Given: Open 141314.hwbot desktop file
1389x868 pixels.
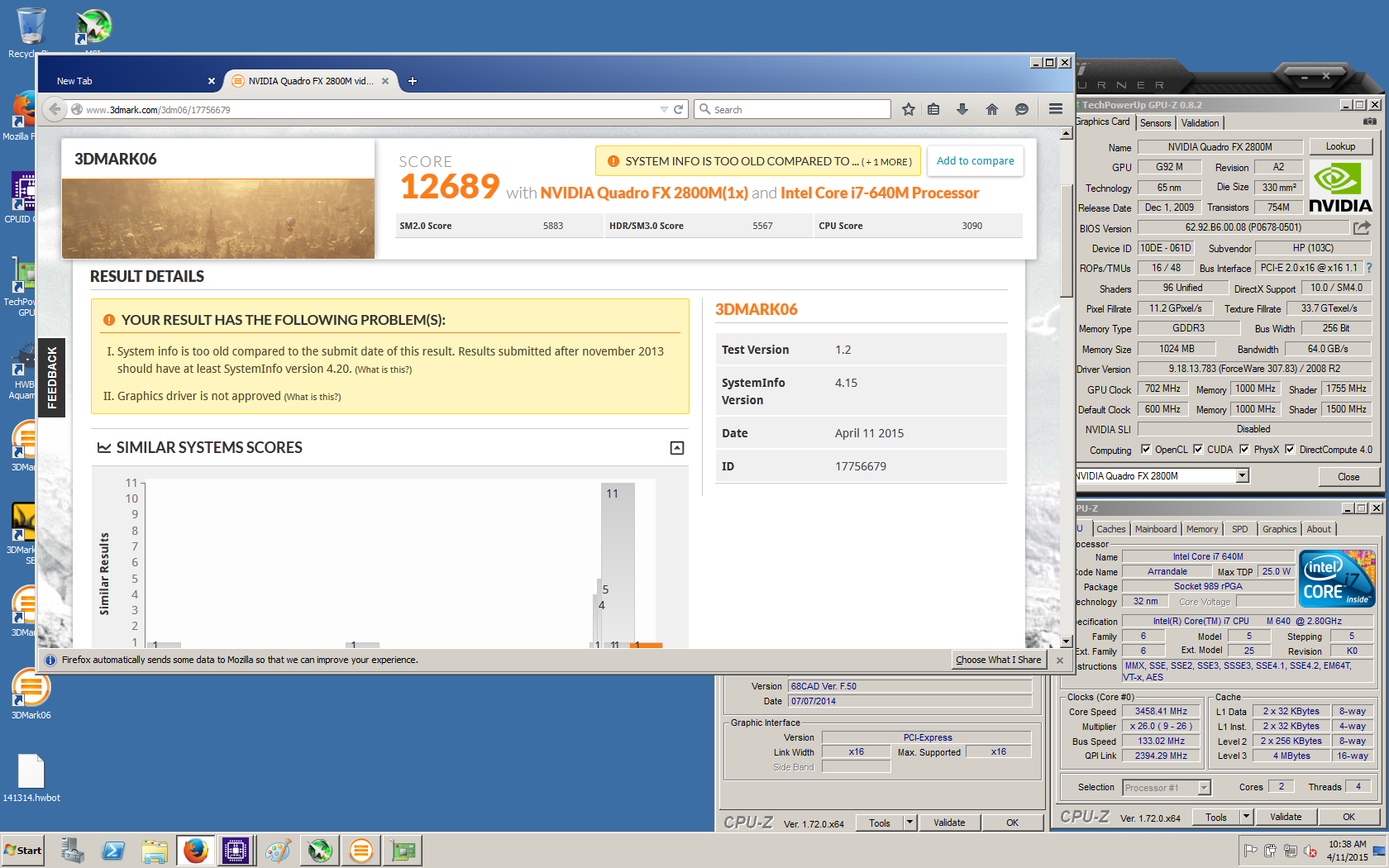Looking at the screenshot, I should click(31, 777).
